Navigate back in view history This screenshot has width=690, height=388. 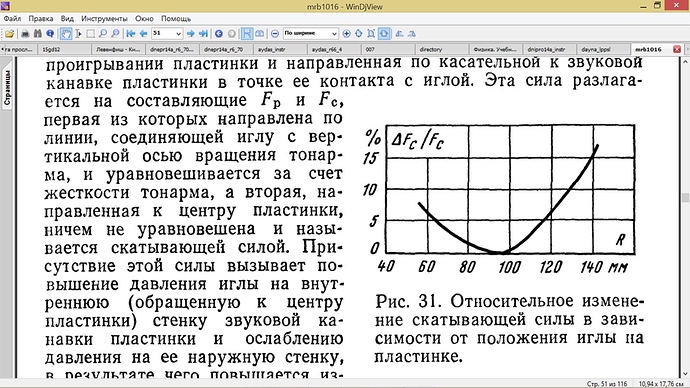219,33
